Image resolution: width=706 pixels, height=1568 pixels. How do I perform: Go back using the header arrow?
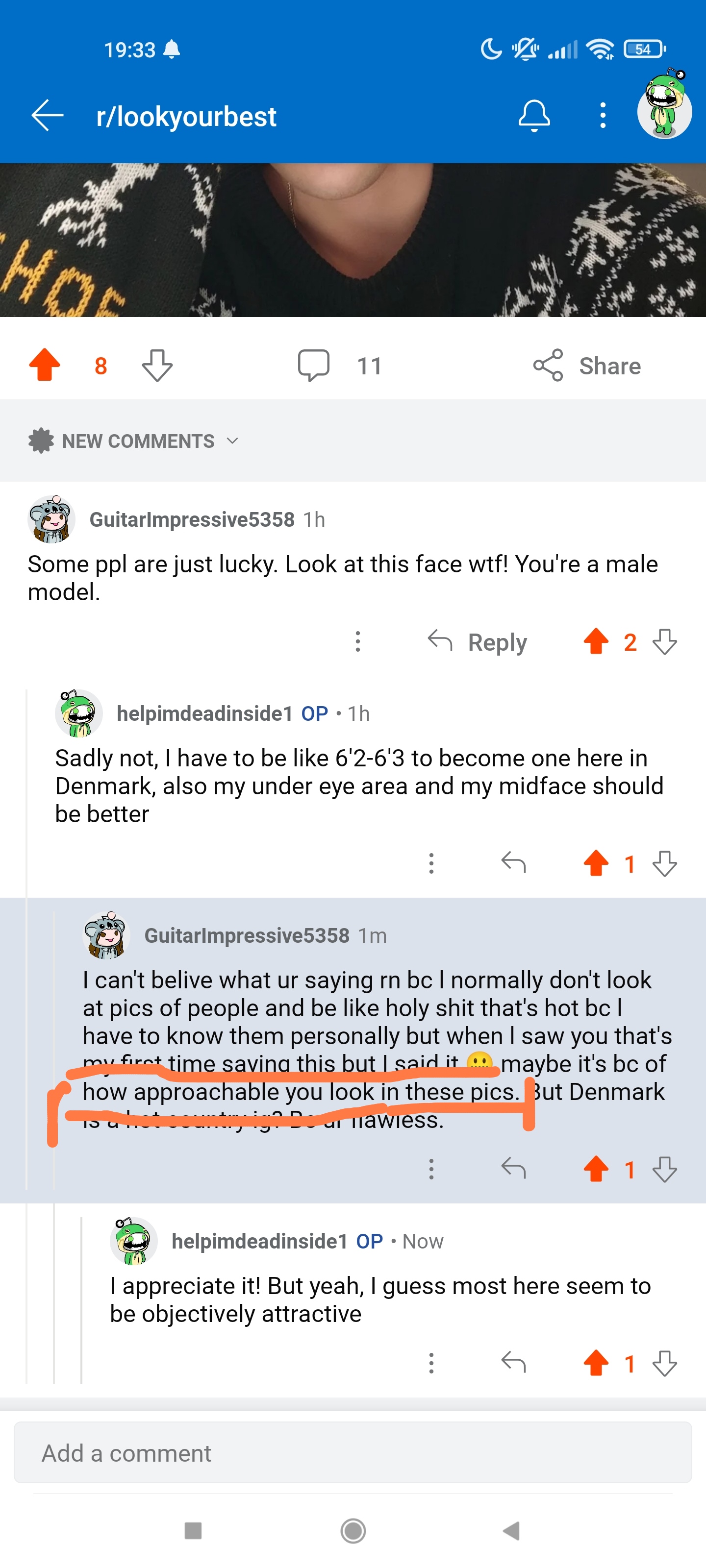click(x=48, y=116)
